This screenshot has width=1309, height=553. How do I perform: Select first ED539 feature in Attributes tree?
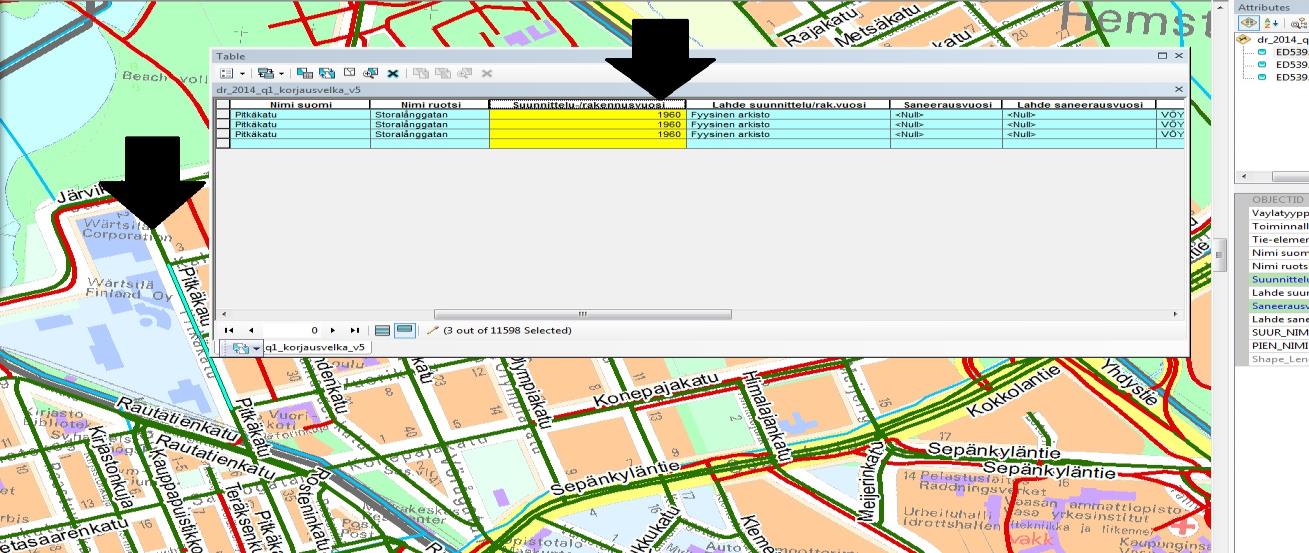click(x=1292, y=52)
